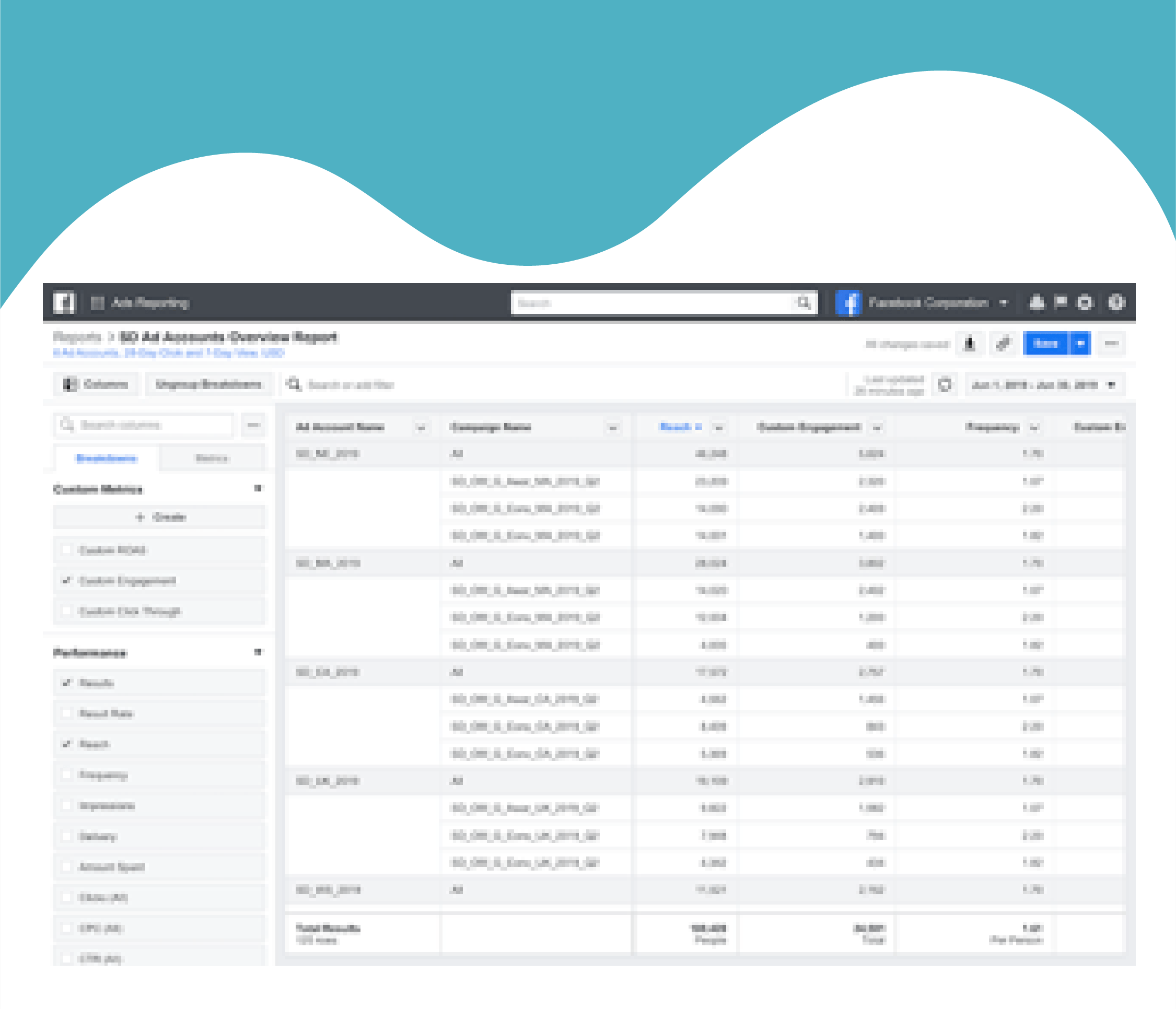Uncheck the Custom Engagement metric
This screenshot has height=1009, width=1176.
(67, 581)
